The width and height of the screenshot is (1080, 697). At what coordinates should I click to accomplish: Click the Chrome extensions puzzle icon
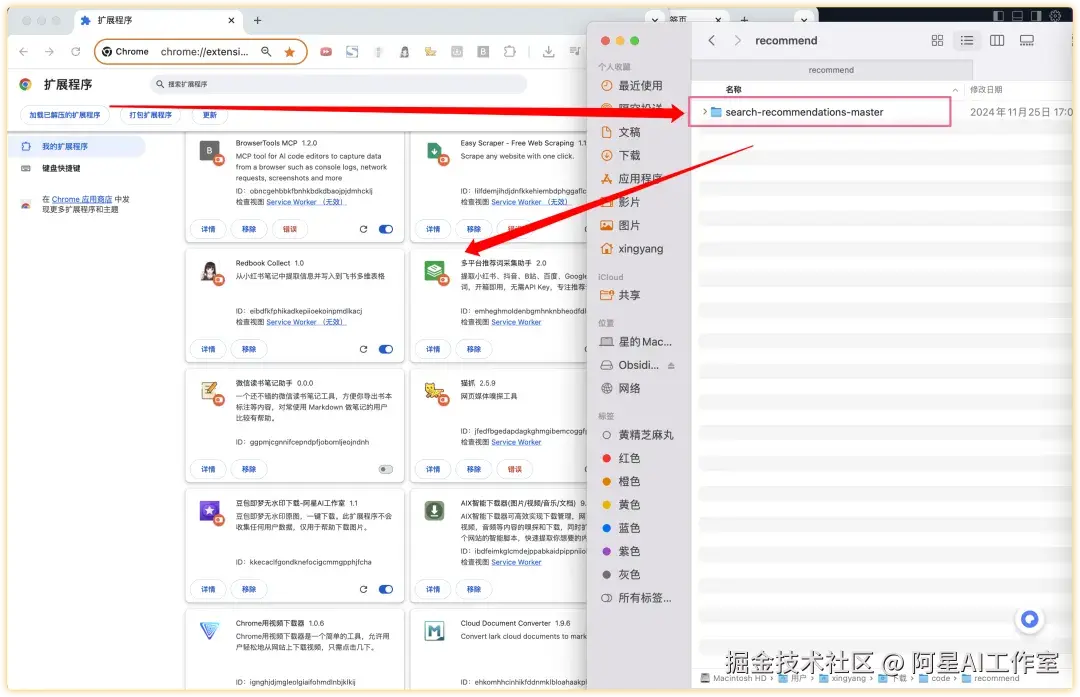click(509, 50)
